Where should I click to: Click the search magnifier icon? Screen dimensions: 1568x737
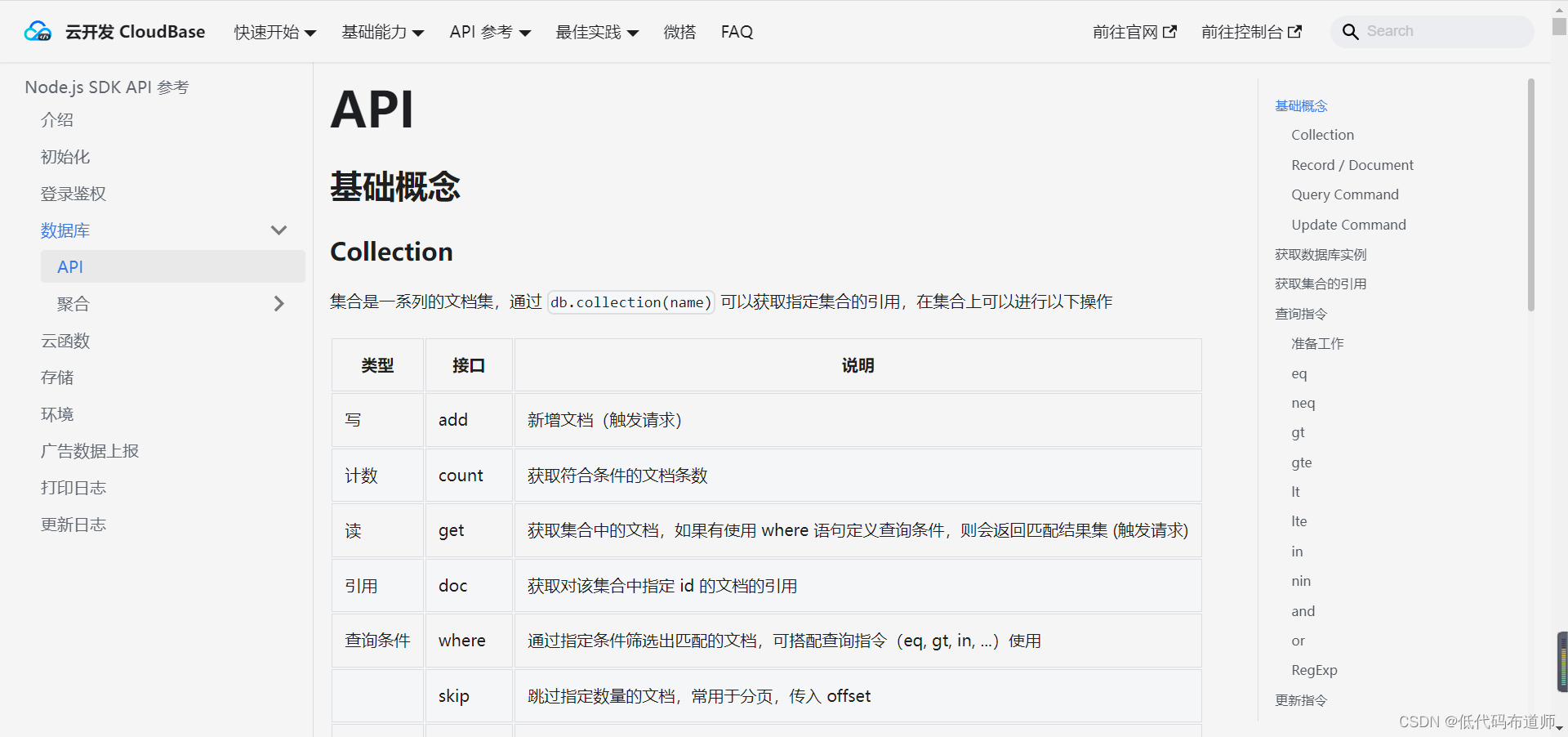point(1350,32)
